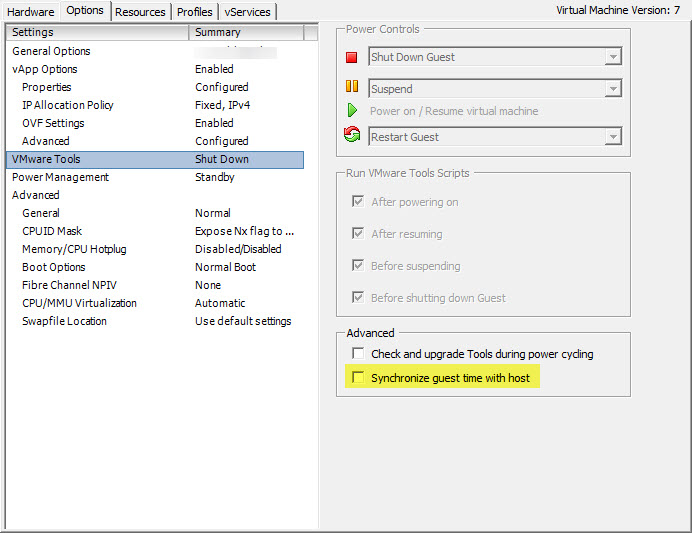The image size is (692, 533).
Task: Switch to the Hardware tab
Action: pos(30,12)
